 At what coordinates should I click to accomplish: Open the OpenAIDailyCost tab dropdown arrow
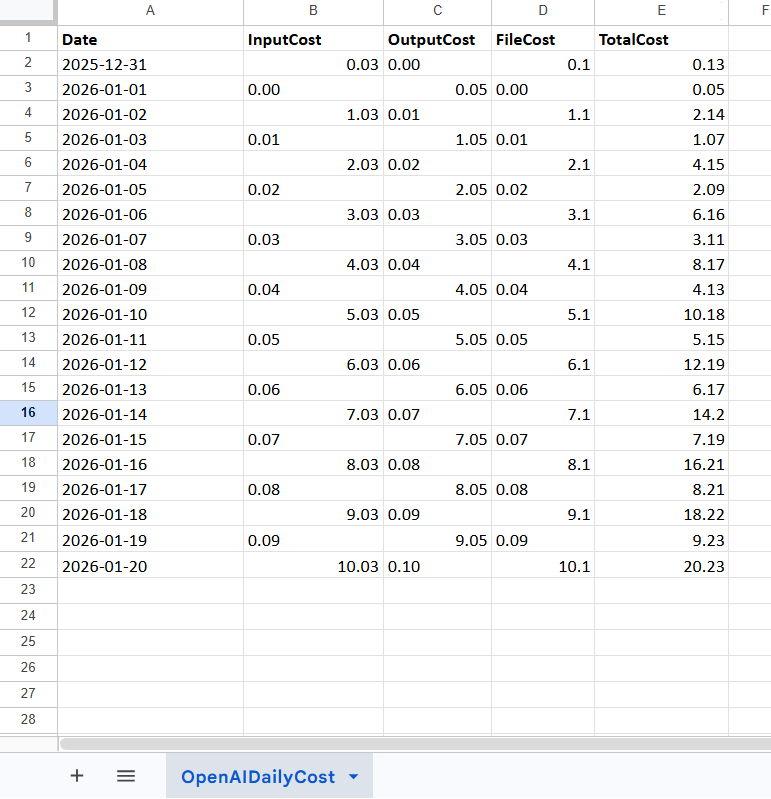click(x=354, y=777)
